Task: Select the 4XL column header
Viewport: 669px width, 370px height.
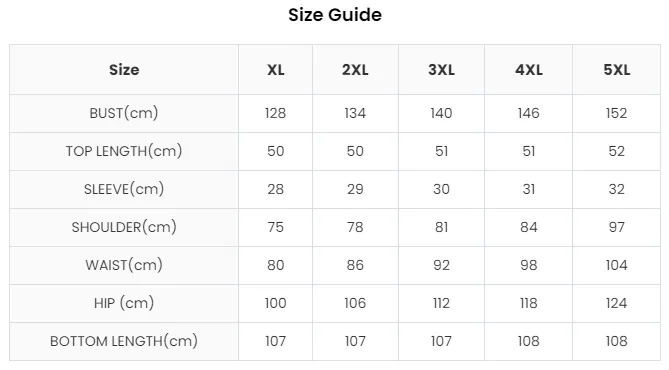Action: (x=529, y=70)
